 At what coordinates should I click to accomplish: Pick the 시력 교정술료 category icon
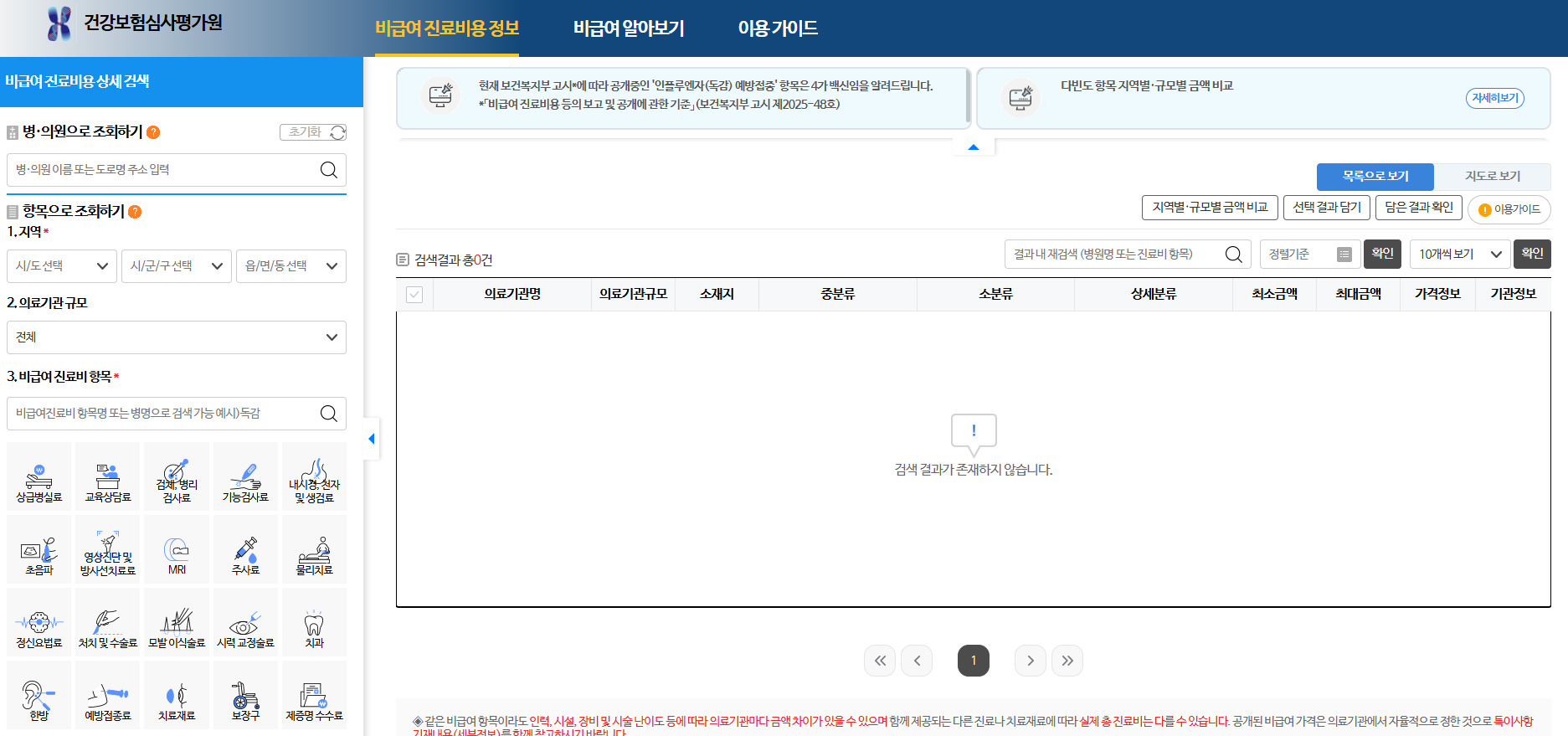pyautogui.click(x=245, y=622)
